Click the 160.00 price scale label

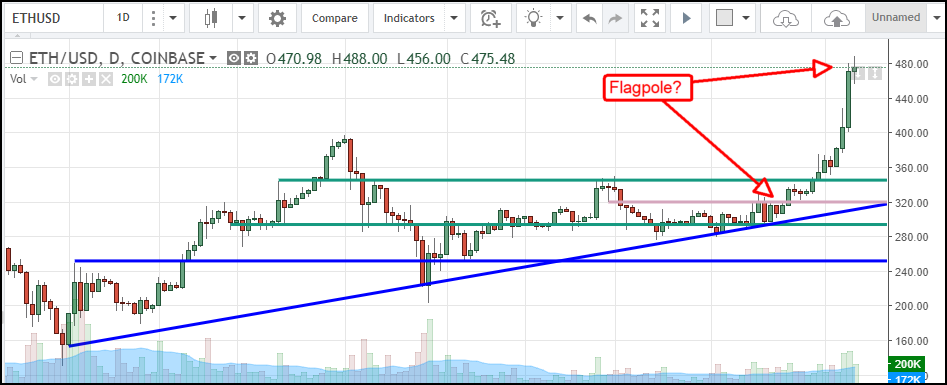(911, 340)
